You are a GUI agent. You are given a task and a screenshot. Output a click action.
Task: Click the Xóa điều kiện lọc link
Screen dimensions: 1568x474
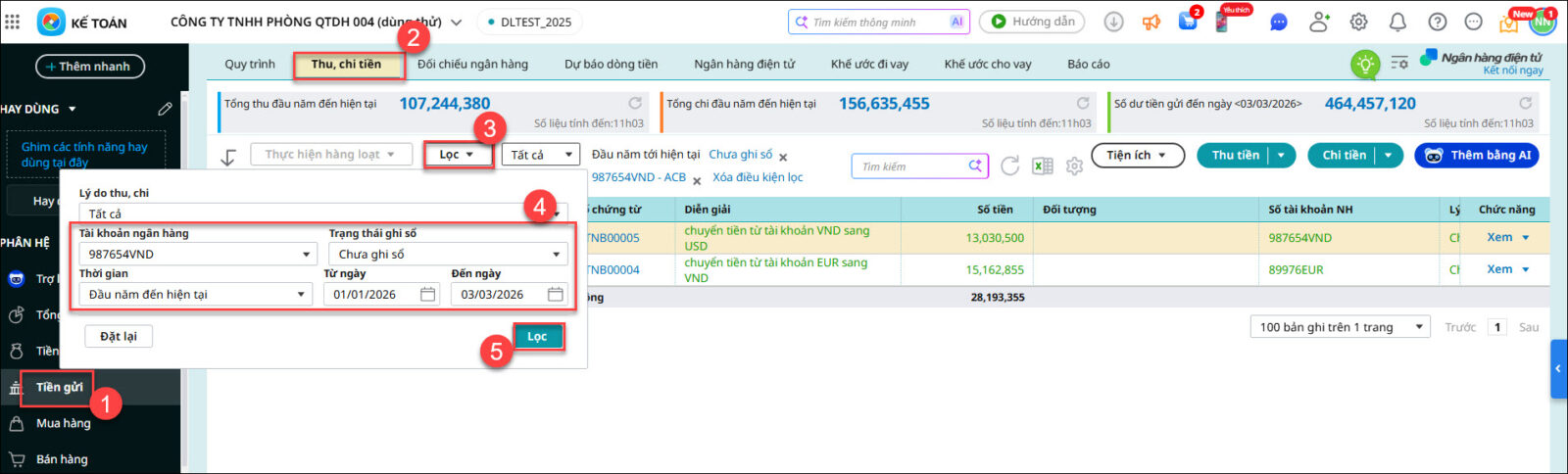(758, 178)
